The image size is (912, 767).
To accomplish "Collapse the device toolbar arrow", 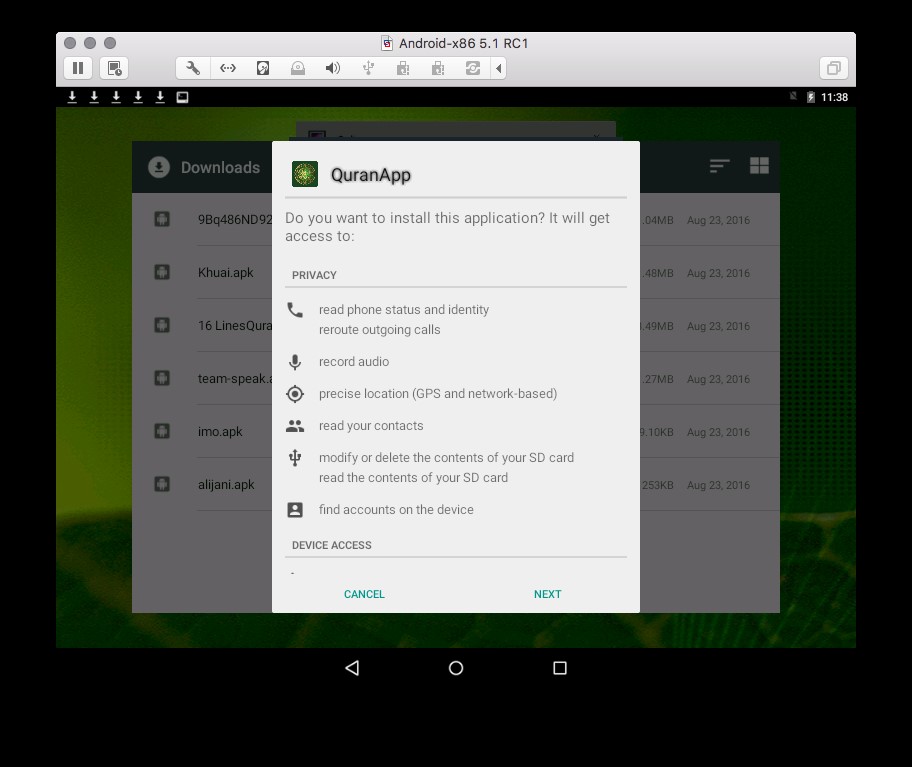I will (498, 68).
